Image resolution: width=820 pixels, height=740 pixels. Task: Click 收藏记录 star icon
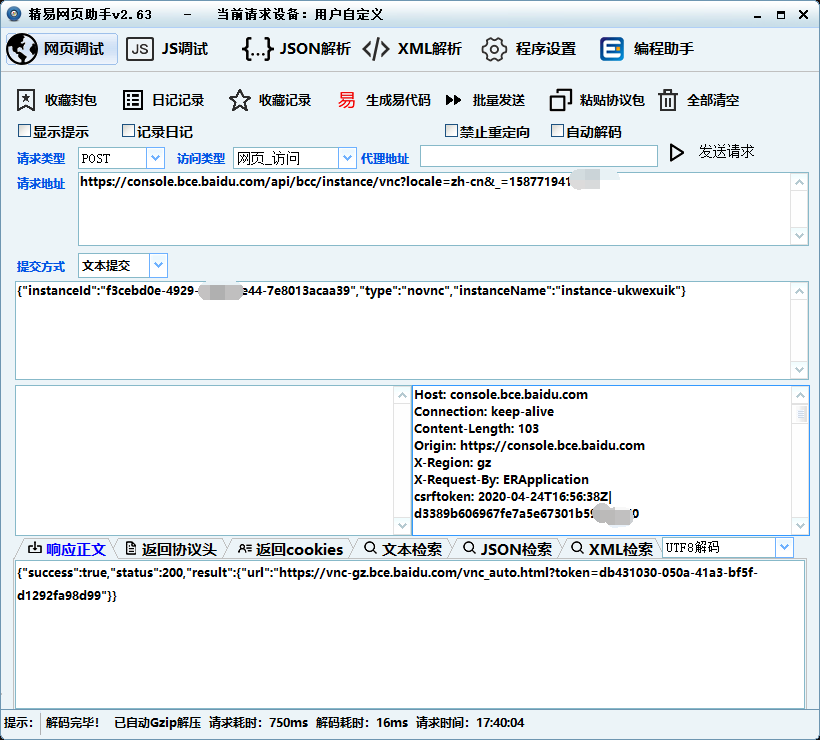[x=240, y=100]
